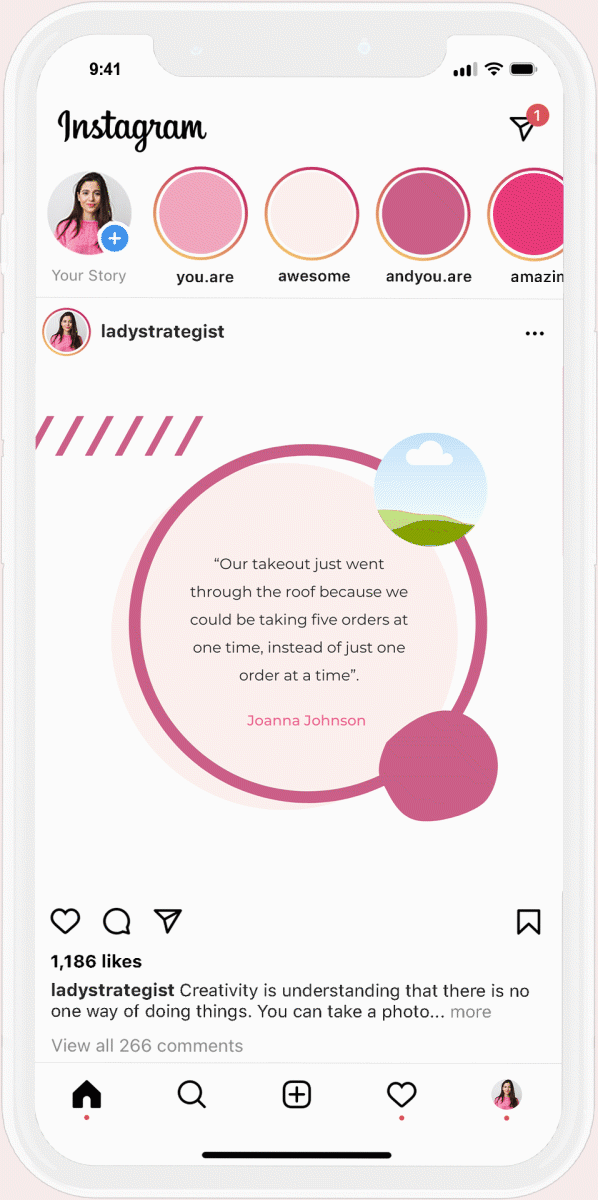
Task: Open post options three-dot menu
Action: click(x=535, y=333)
